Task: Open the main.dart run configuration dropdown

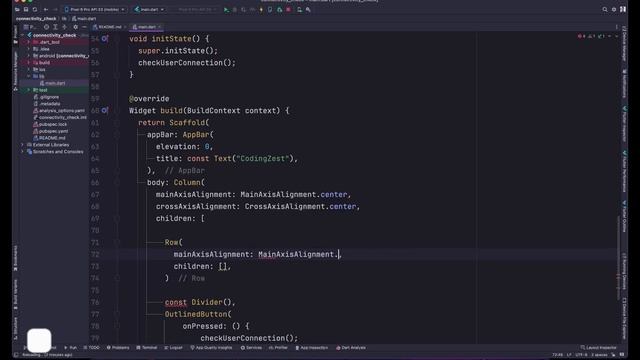Action: [149, 9]
